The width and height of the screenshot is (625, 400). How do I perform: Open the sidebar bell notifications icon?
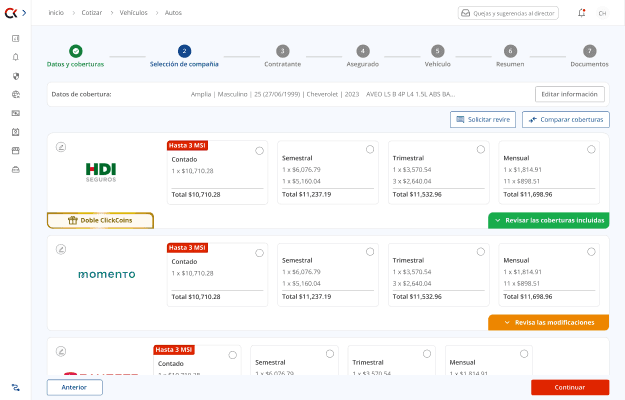point(16,57)
